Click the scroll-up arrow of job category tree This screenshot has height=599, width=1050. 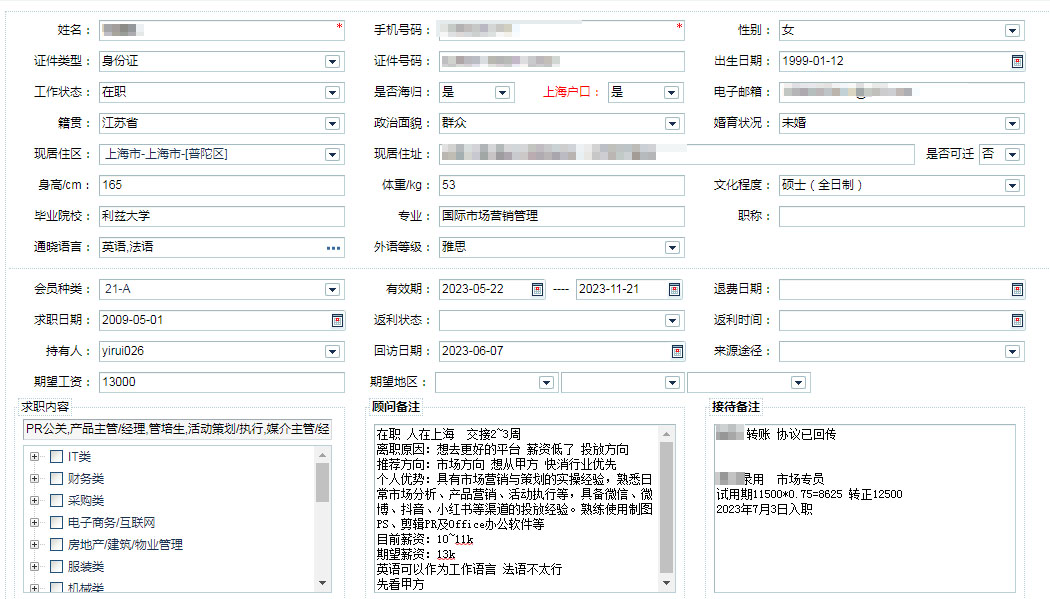[x=322, y=455]
